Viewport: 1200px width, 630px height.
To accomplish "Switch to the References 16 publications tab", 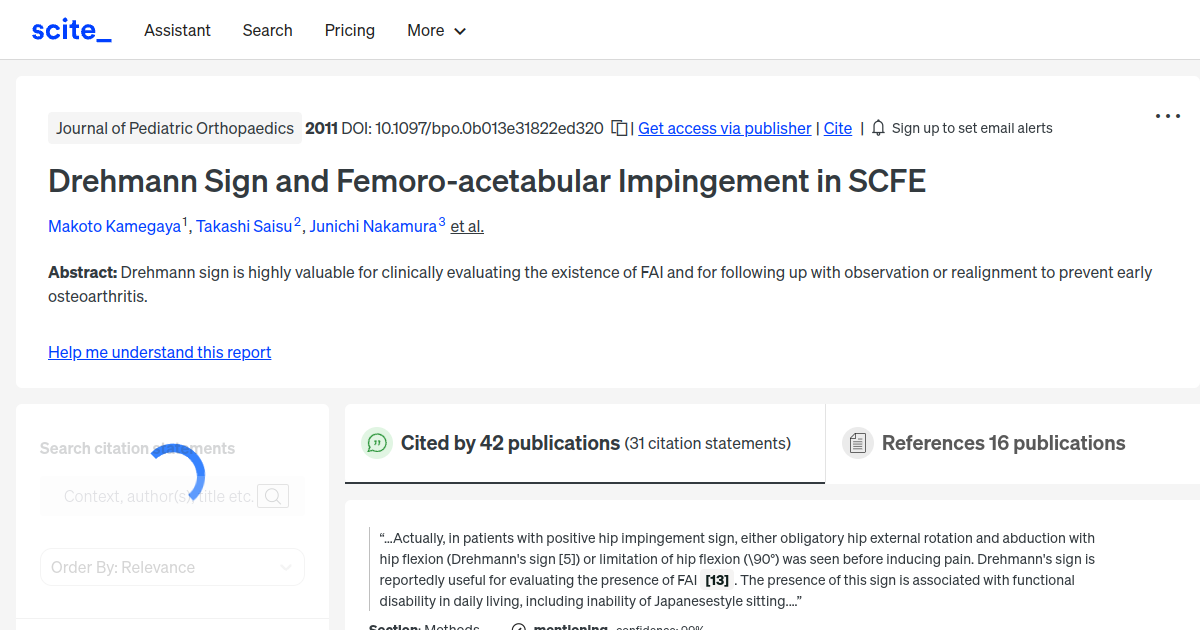I will tap(1003, 443).
